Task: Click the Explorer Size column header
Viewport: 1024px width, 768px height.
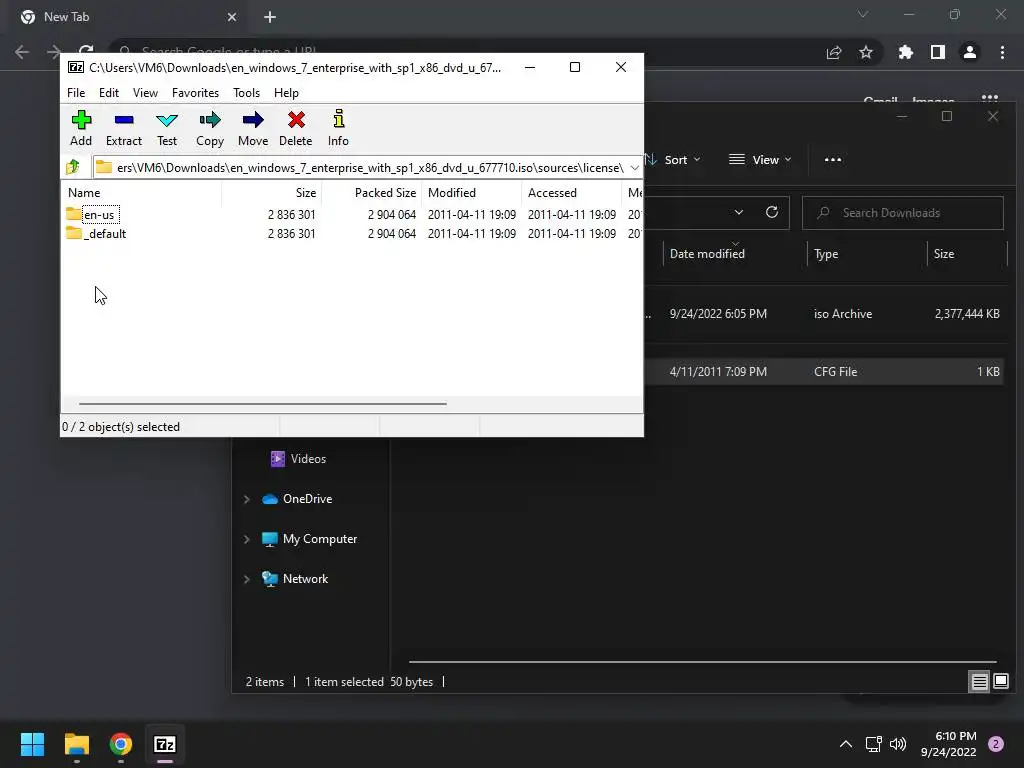Action: tap(967, 254)
